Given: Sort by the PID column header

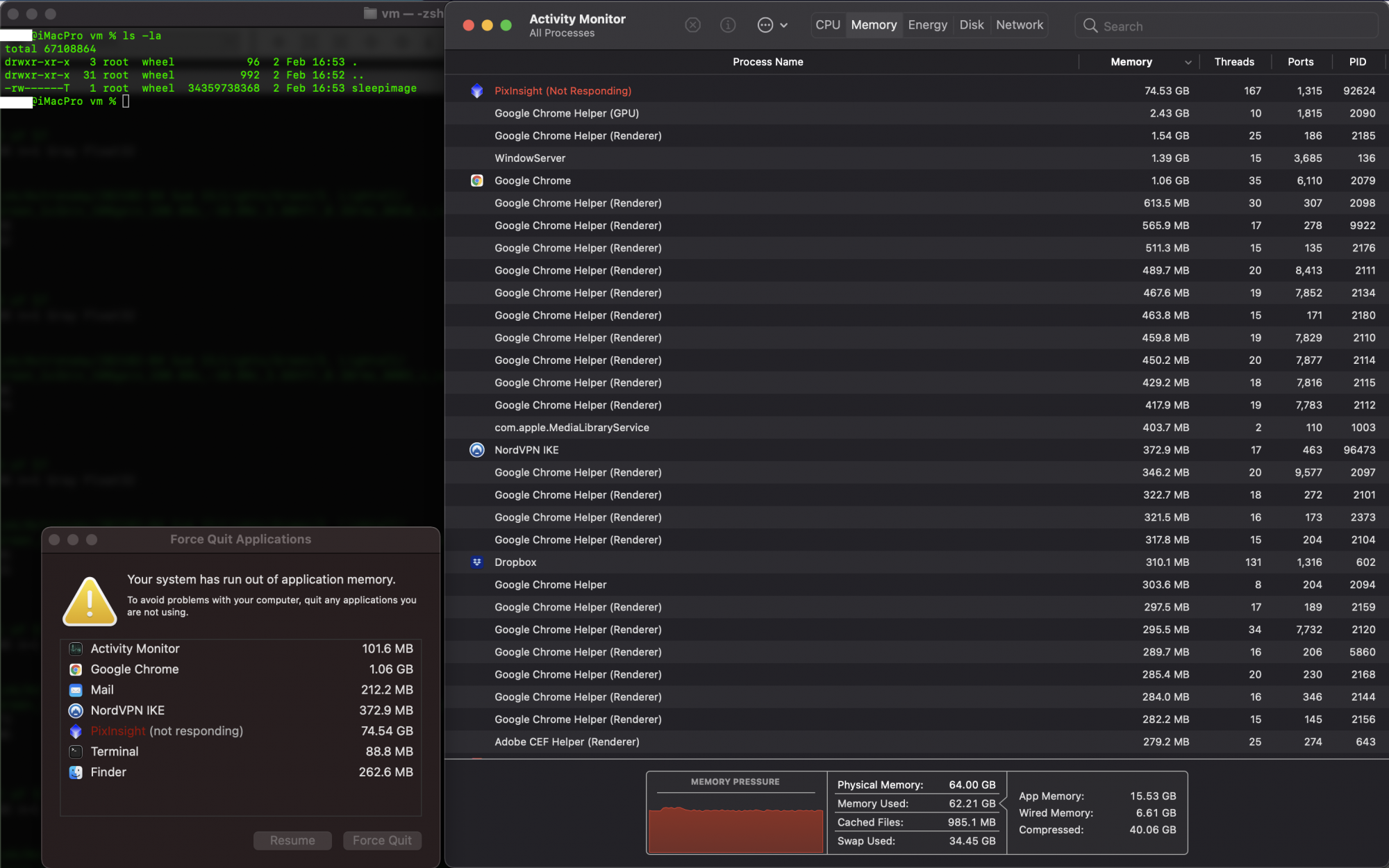Looking at the screenshot, I should [1358, 62].
